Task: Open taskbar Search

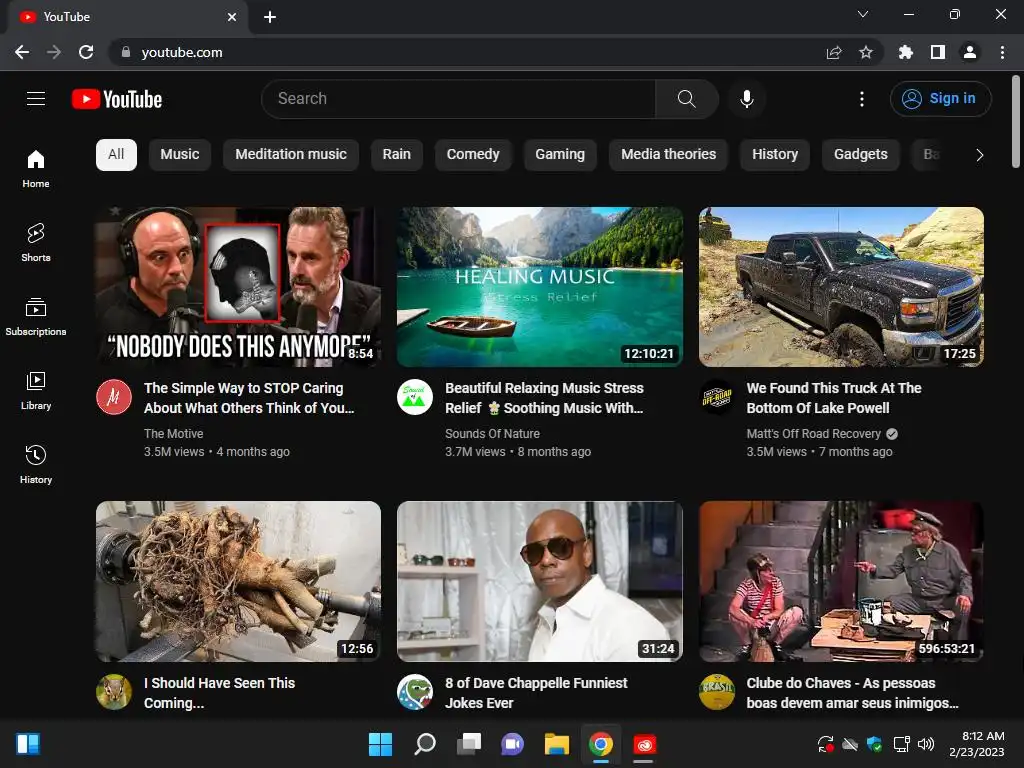Action: pos(424,744)
